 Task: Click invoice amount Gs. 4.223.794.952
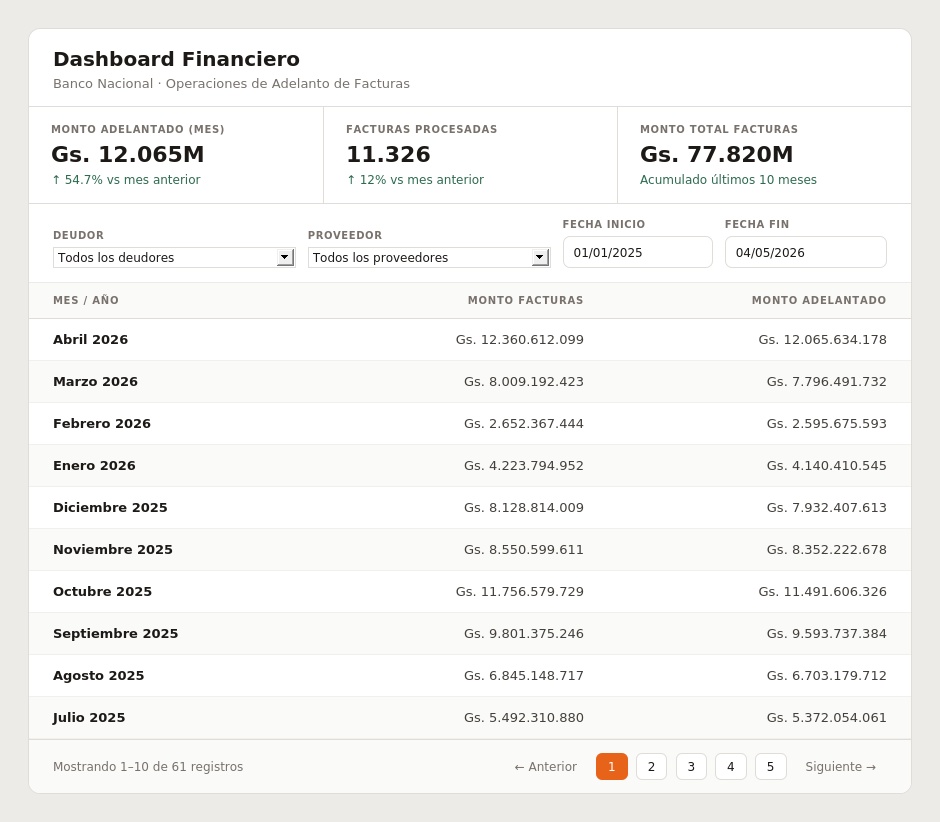(x=523, y=465)
